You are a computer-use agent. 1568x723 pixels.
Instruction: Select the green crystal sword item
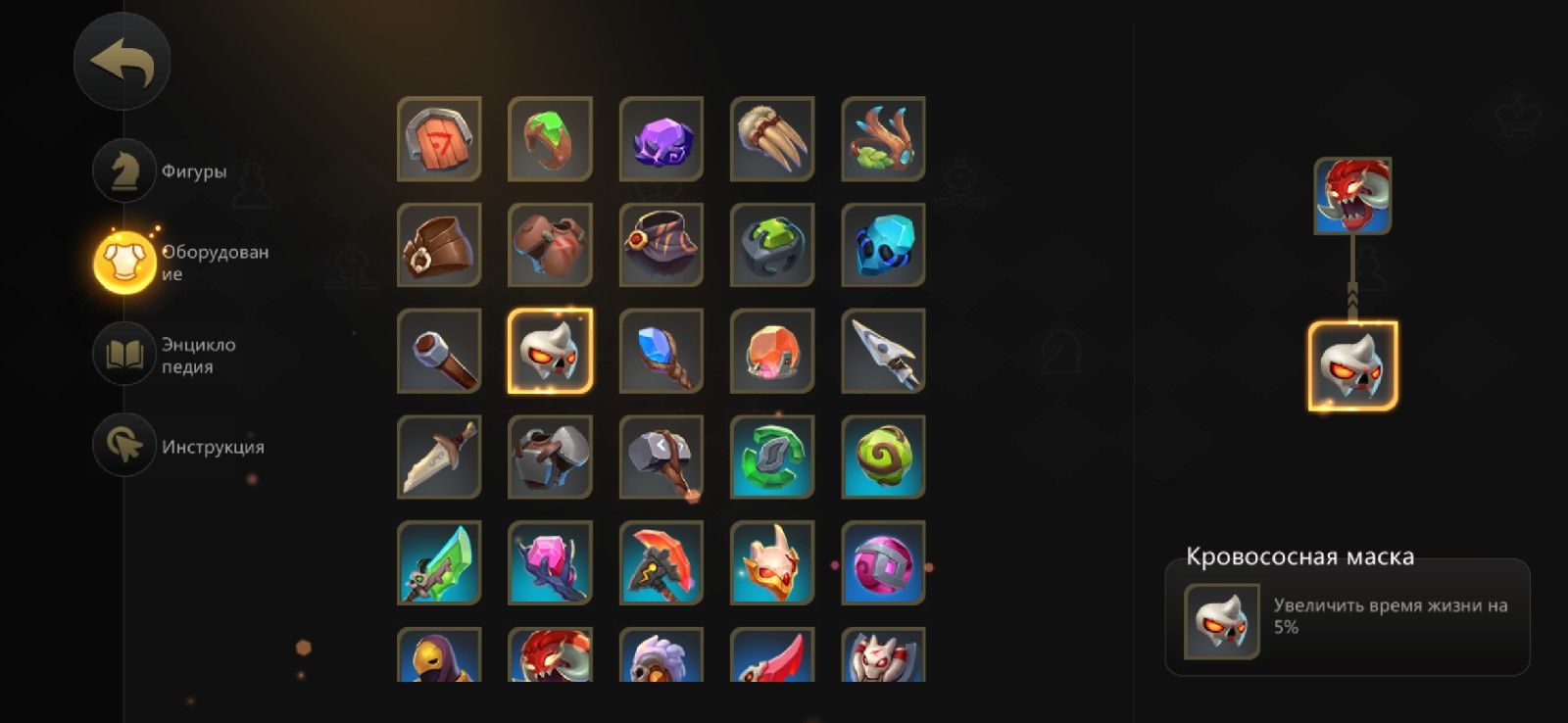point(439,563)
